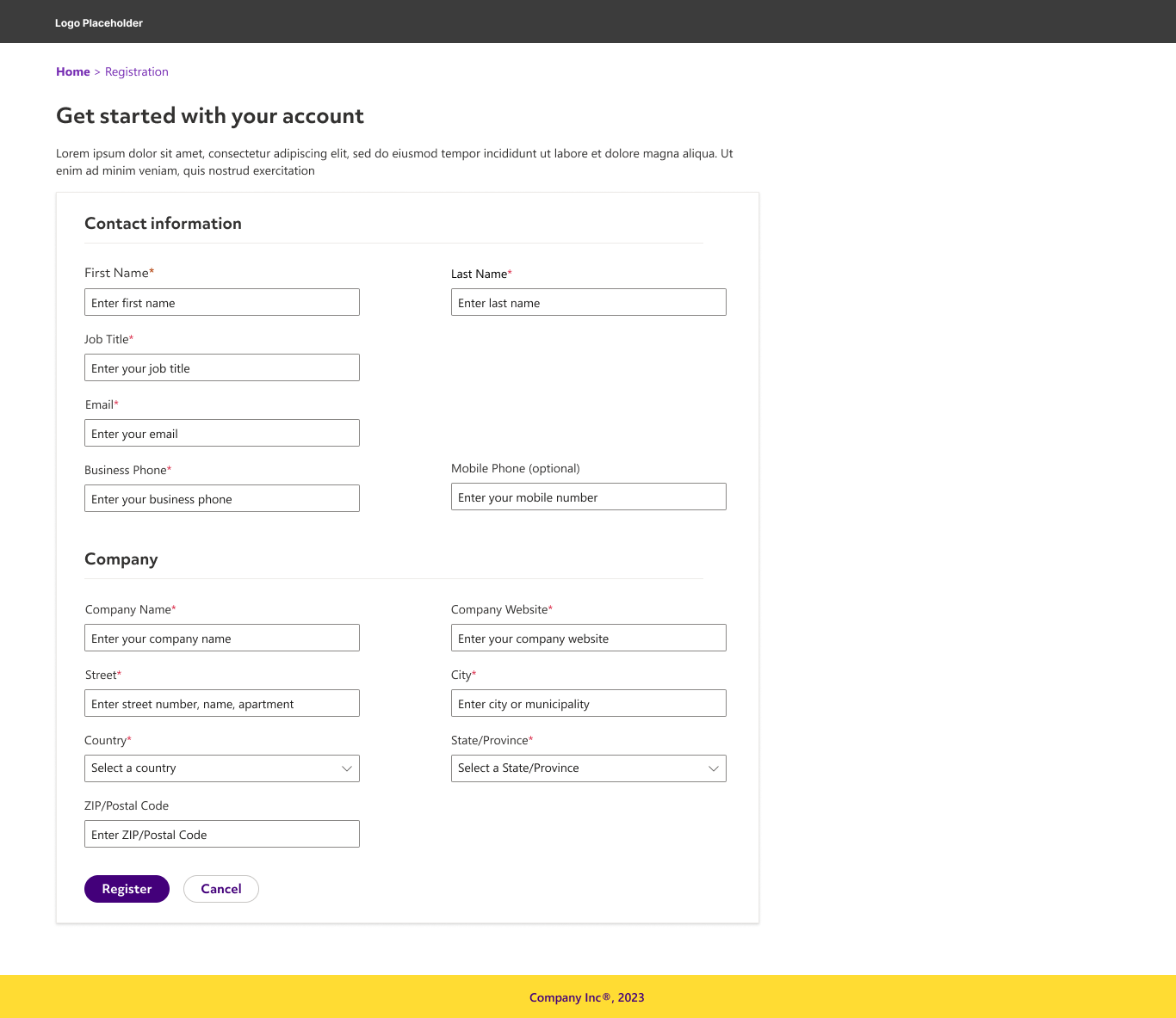Viewport: 1176px width, 1018px height.
Task: Click the Company Website input field
Action: 589,638
